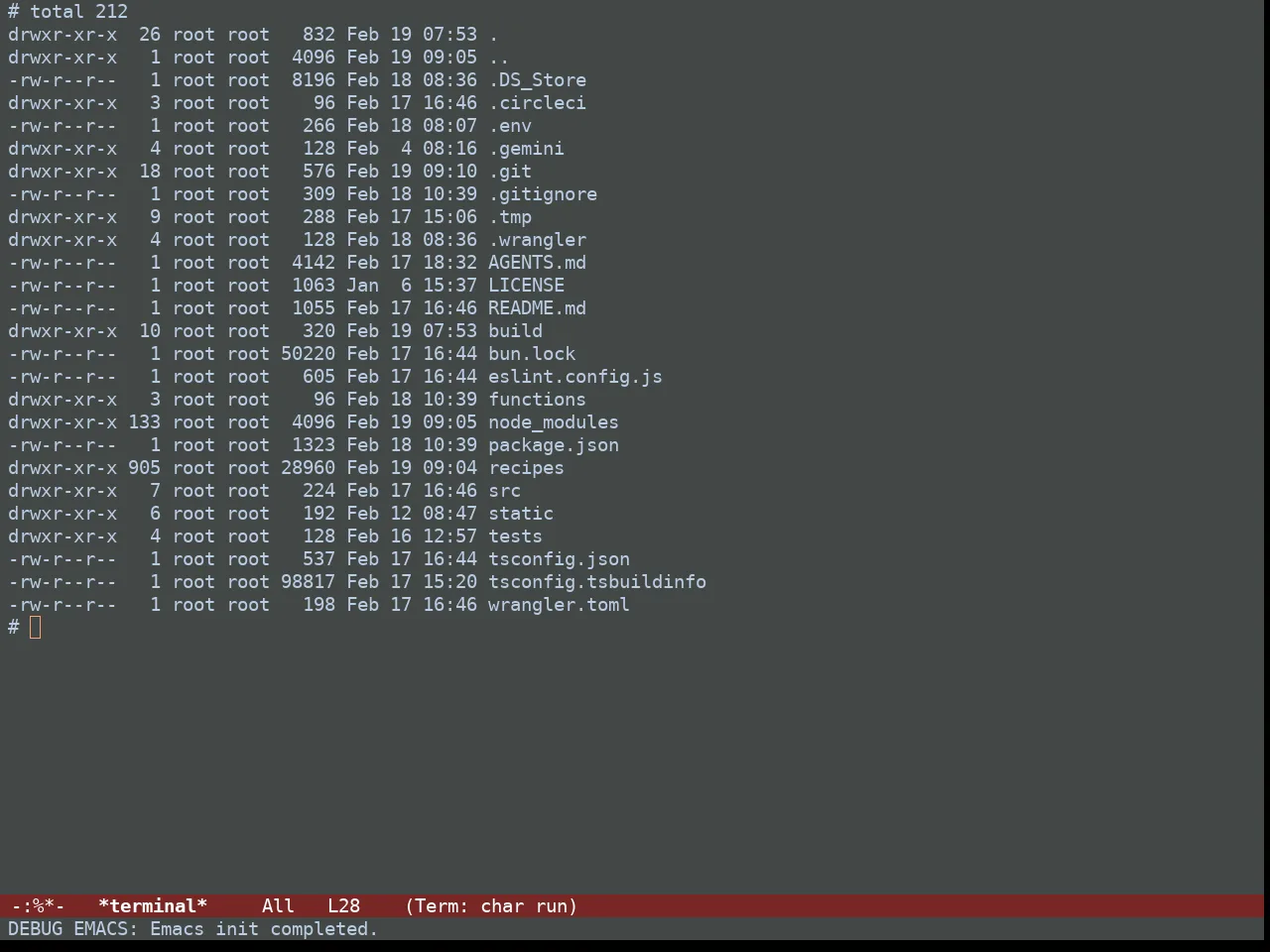This screenshot has height=952, width=1270.
Task: Select the functions directory name
Action: [x=537, y=399]
